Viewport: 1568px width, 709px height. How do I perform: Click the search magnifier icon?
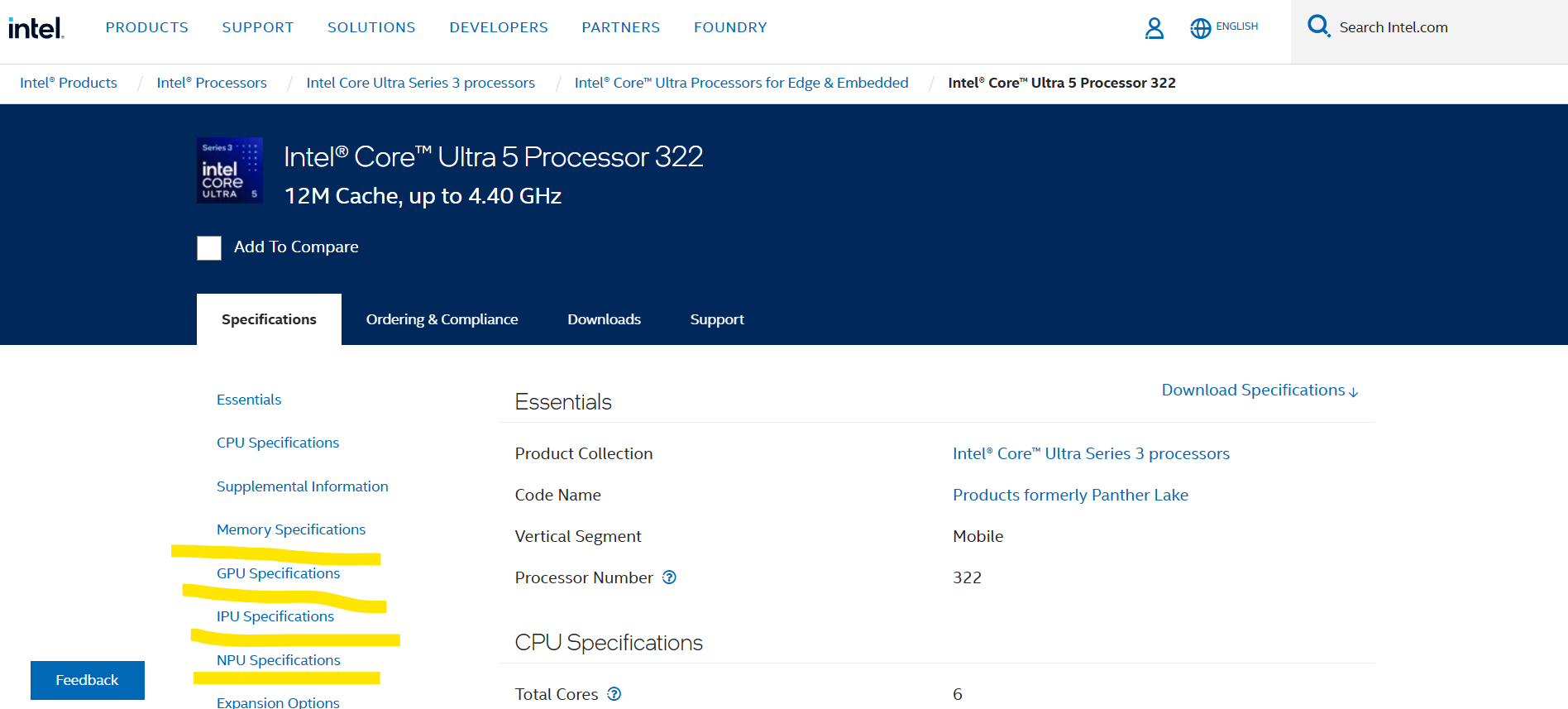1318,26
